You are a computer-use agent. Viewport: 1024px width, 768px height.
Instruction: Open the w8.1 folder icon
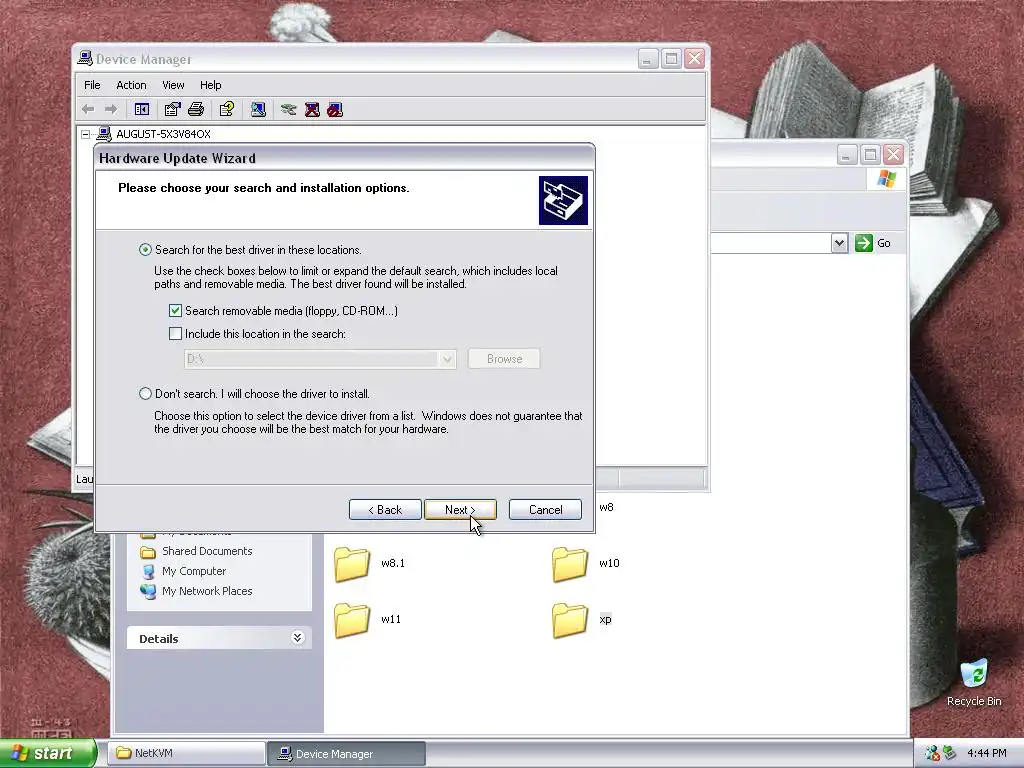click(352, 564)
